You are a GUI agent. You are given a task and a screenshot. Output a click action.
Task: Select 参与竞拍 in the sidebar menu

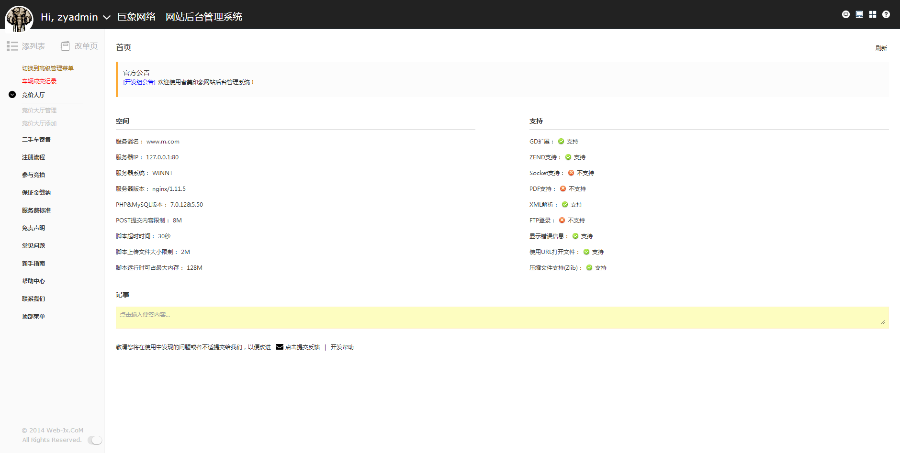(33, 175)
